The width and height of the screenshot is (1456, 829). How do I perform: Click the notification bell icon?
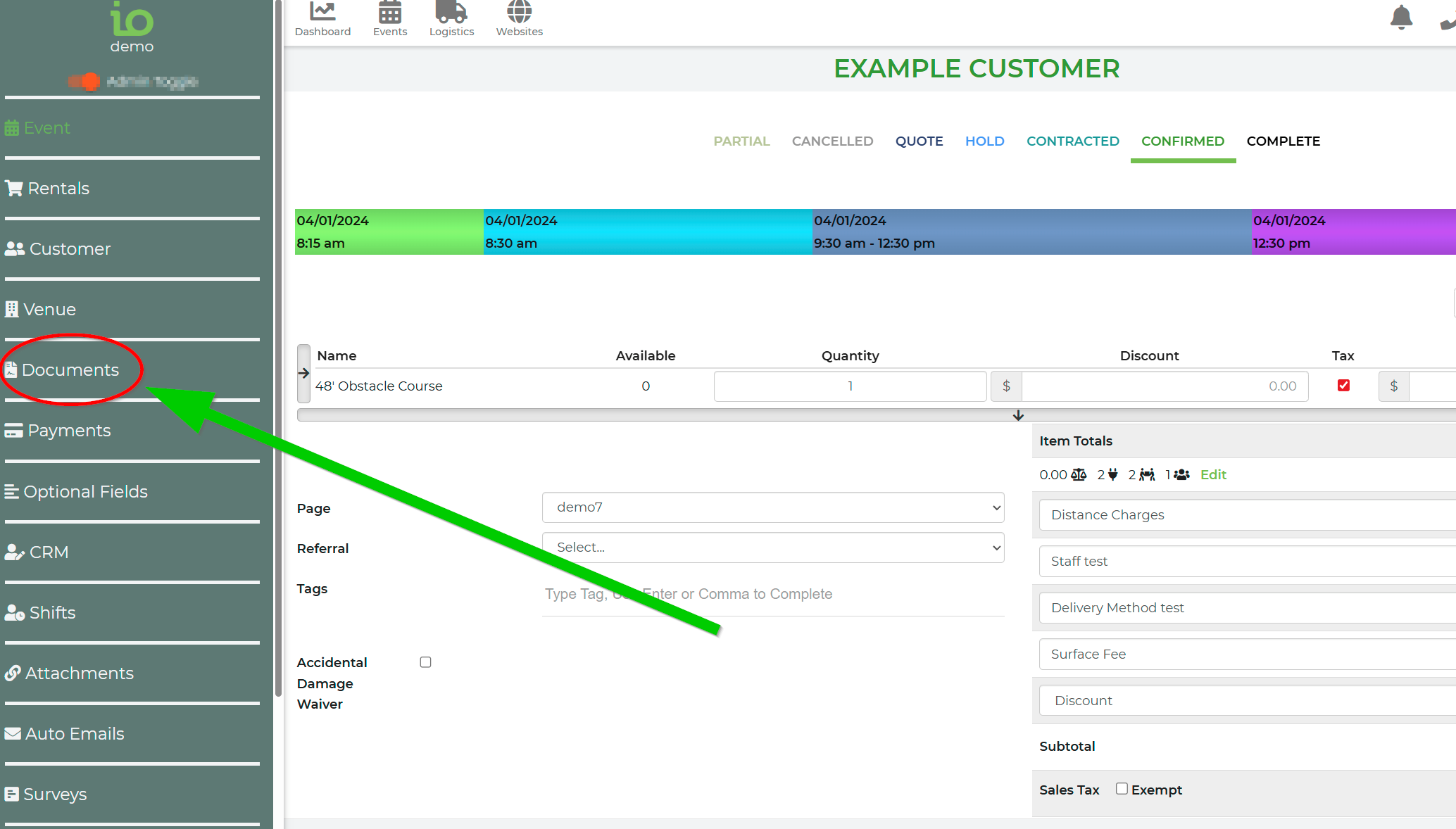(x=1401, y=18)
